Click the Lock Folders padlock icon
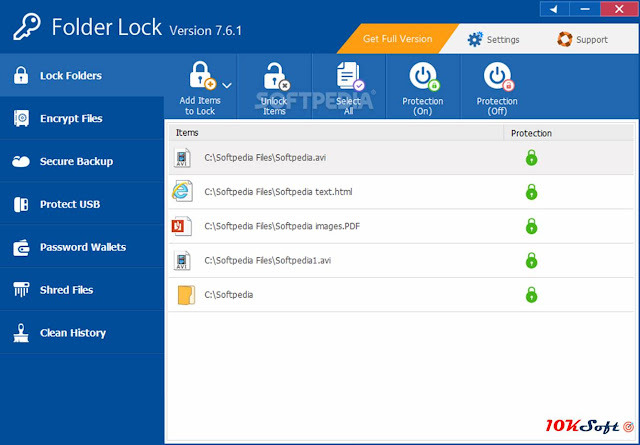This screenshot has height=445, width=640. coord(21,76)
